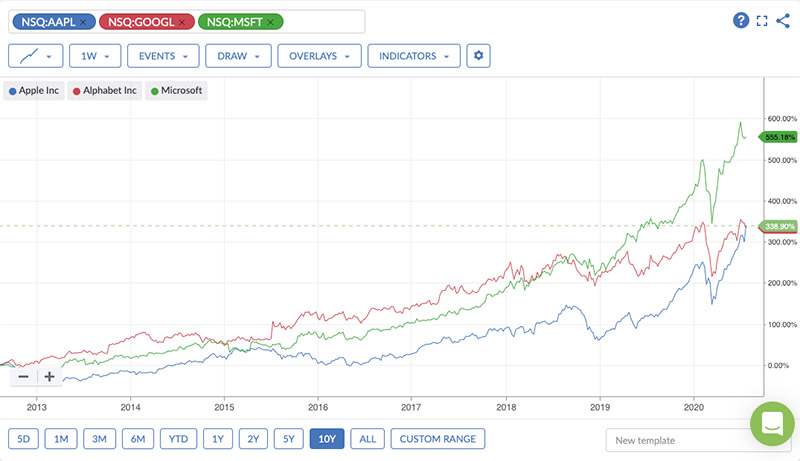This screenshot has width=800, height=461.
Task: Expand the DRAW dropdown
Action: [x=238, y=56]
